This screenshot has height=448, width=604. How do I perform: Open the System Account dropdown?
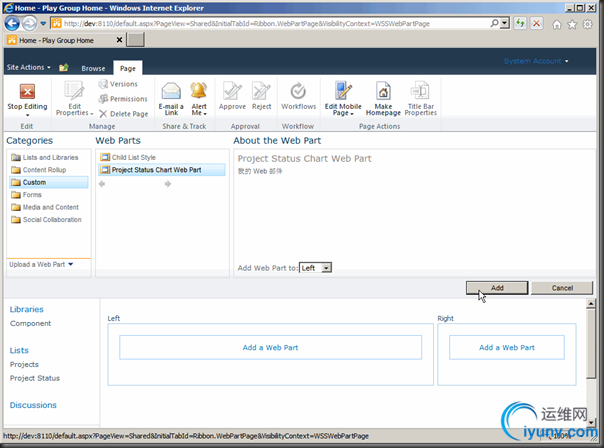click(x=536, y=61)
